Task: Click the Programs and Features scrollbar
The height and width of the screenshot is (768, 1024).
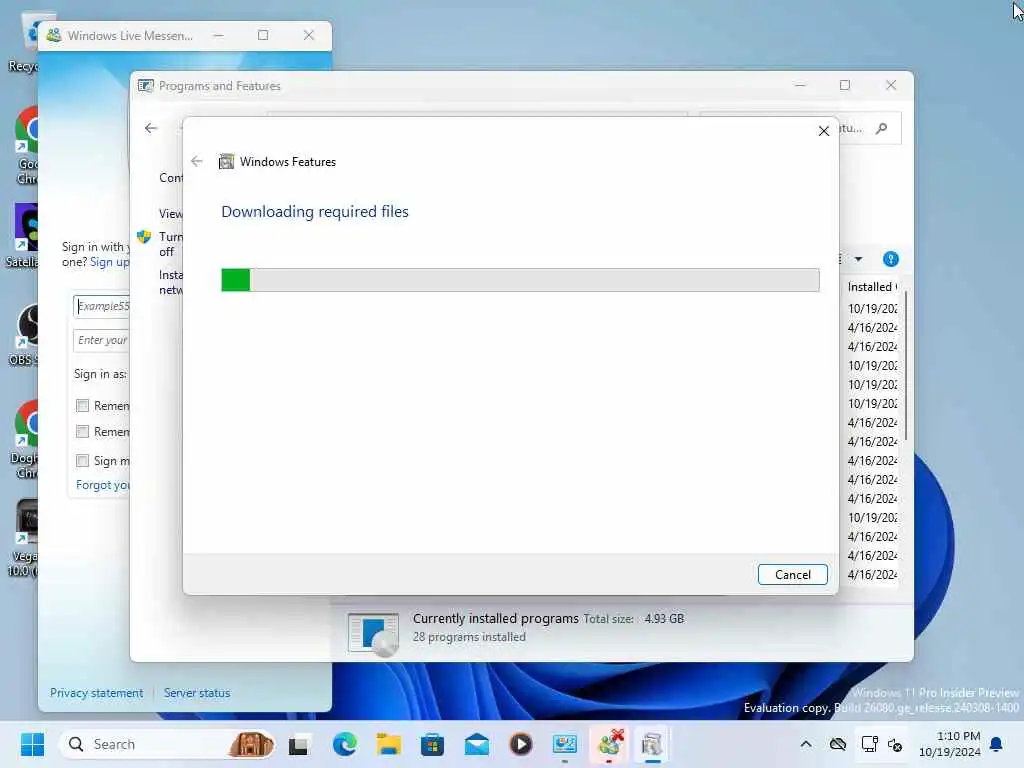Action: click(x=906, y=366)
